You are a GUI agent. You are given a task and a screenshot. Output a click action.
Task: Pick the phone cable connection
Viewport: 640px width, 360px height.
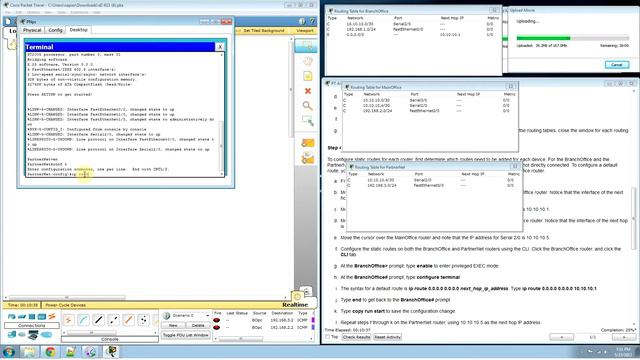point(144,320)
